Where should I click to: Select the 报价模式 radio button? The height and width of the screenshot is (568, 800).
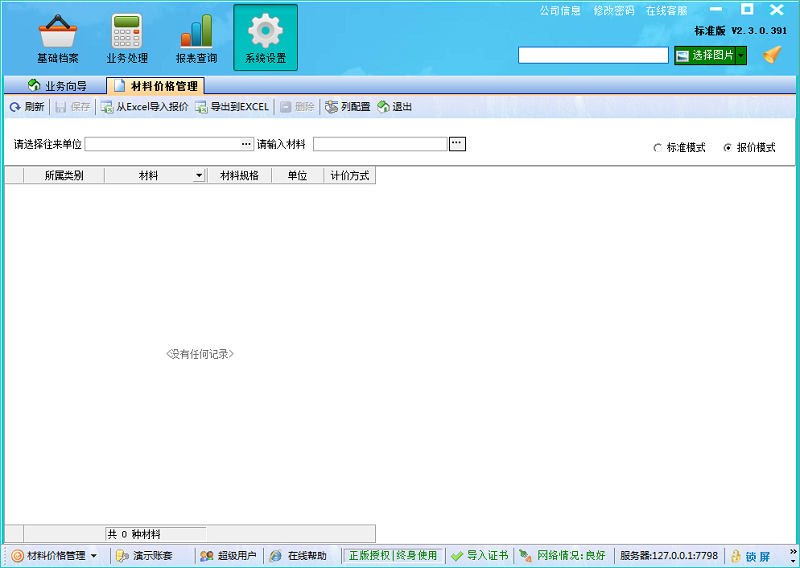727,148
